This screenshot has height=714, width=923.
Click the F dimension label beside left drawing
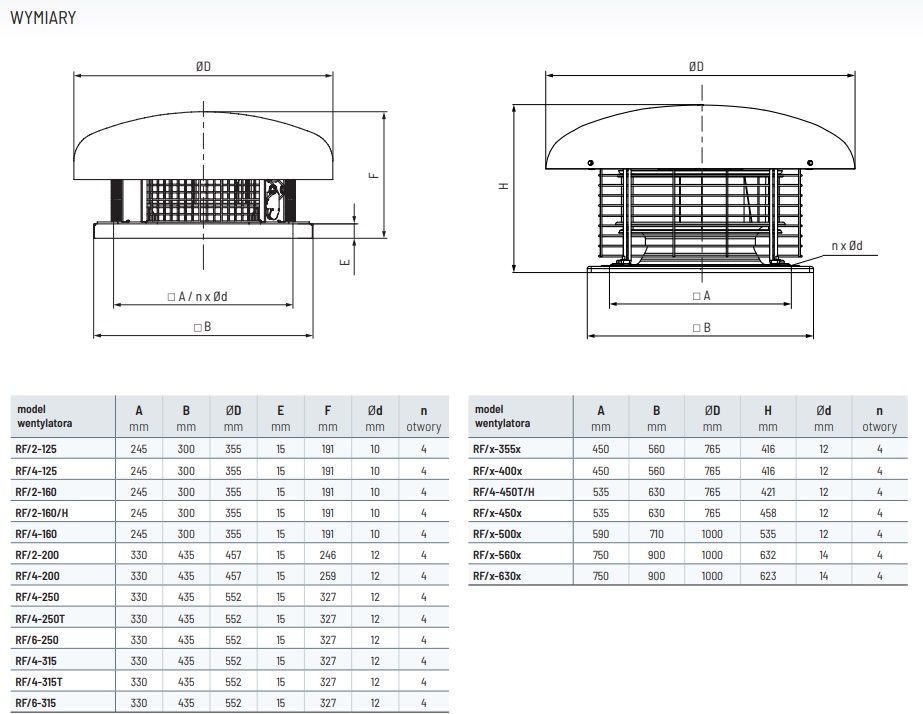[373, 175]
